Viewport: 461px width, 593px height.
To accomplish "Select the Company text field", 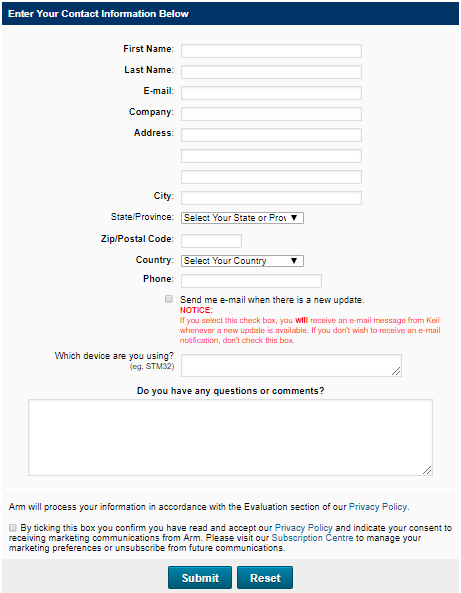I will [271, 114].
